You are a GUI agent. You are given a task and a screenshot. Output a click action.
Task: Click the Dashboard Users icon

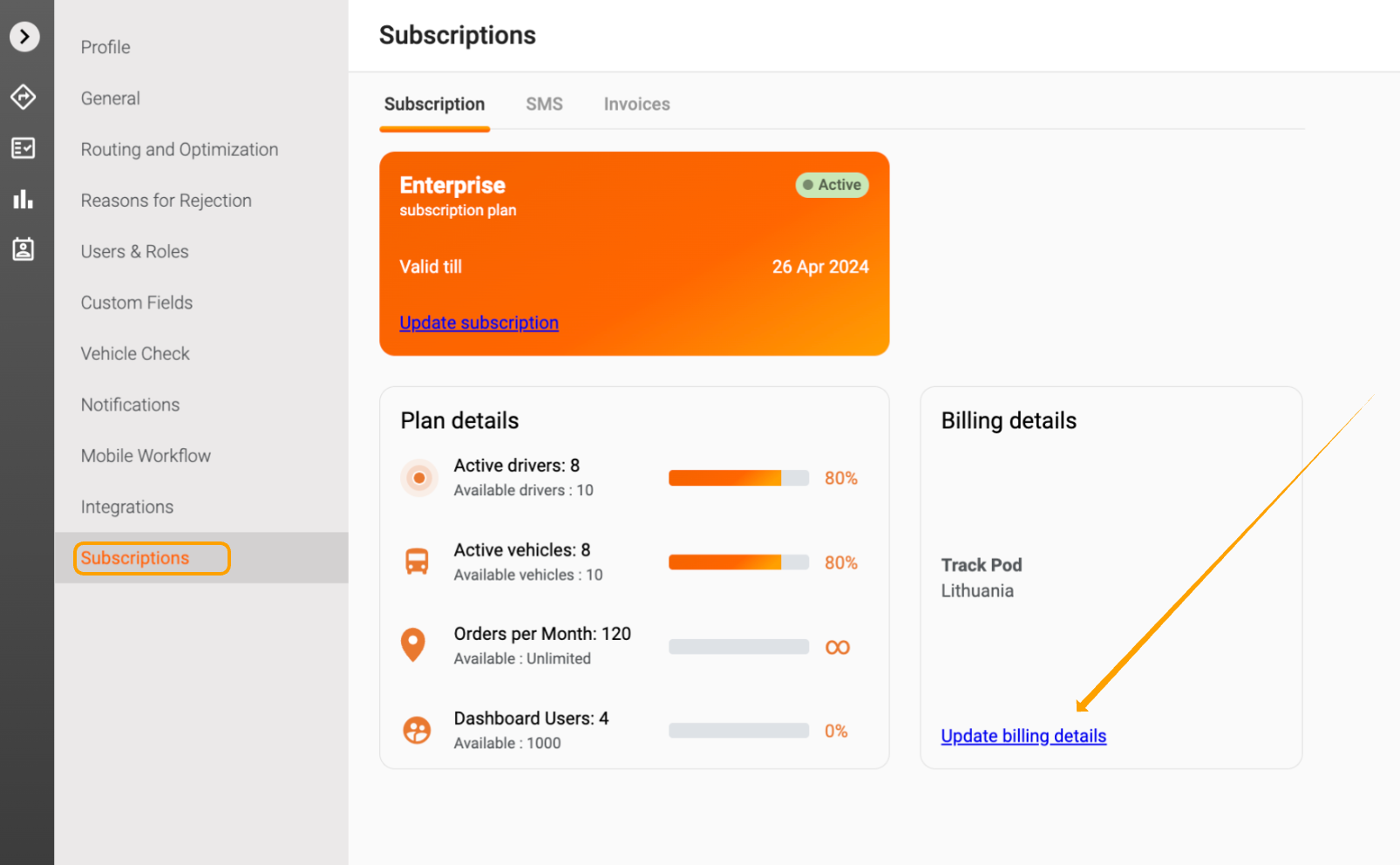417,730
